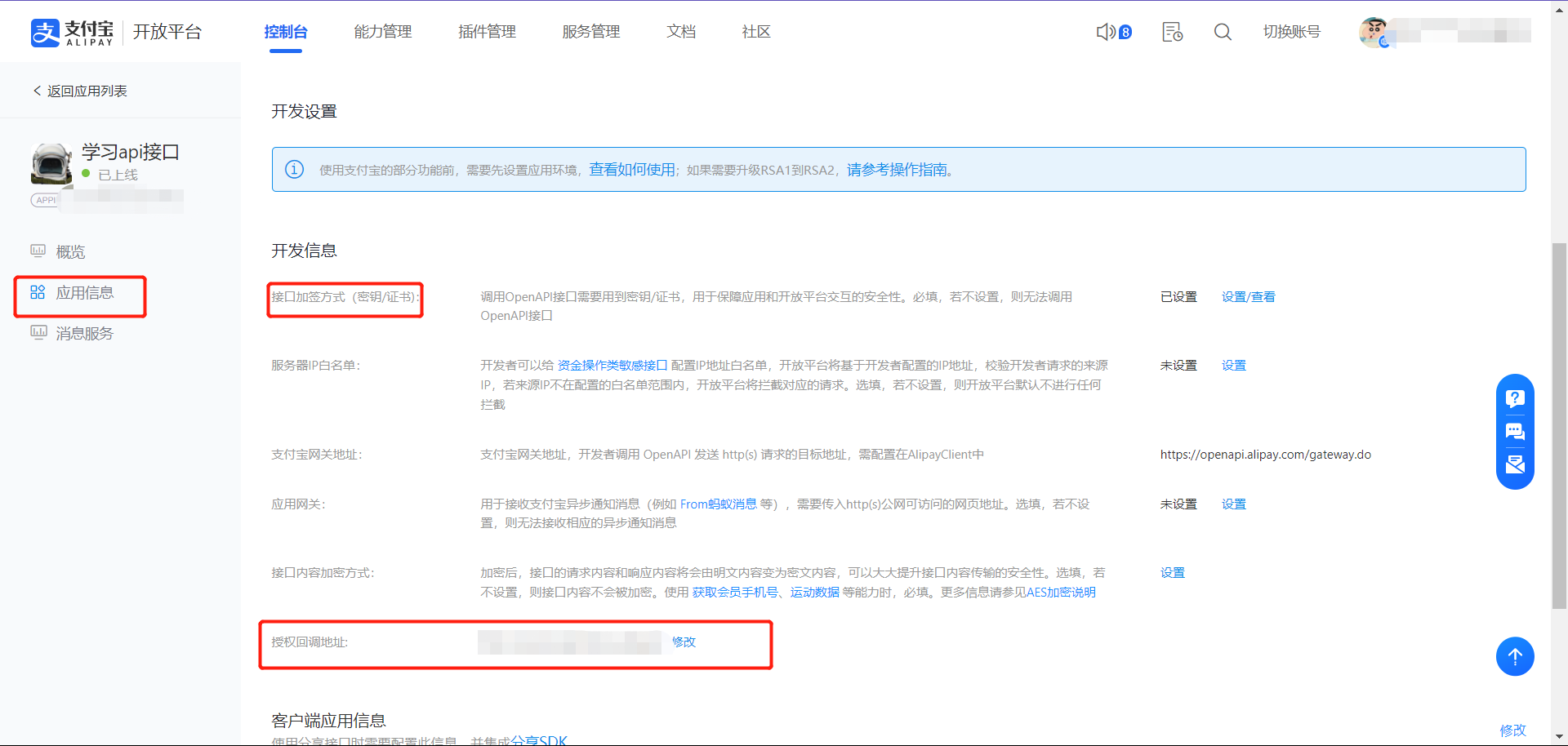This screenshot has height=746, width=1568.
Task: Open the announcements document icon in top bar
Action: click(x=1171, y=31)
